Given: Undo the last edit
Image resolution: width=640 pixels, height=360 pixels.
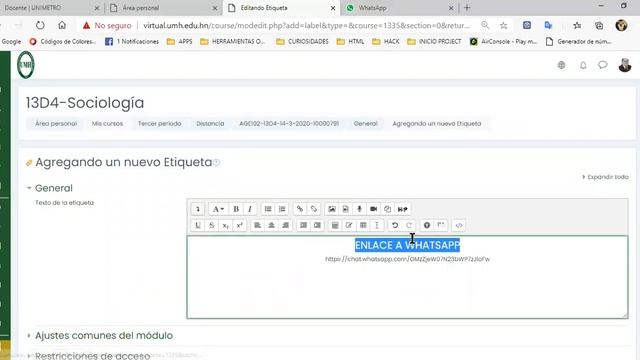Looking at the screenshot, I should pos(395,225).
